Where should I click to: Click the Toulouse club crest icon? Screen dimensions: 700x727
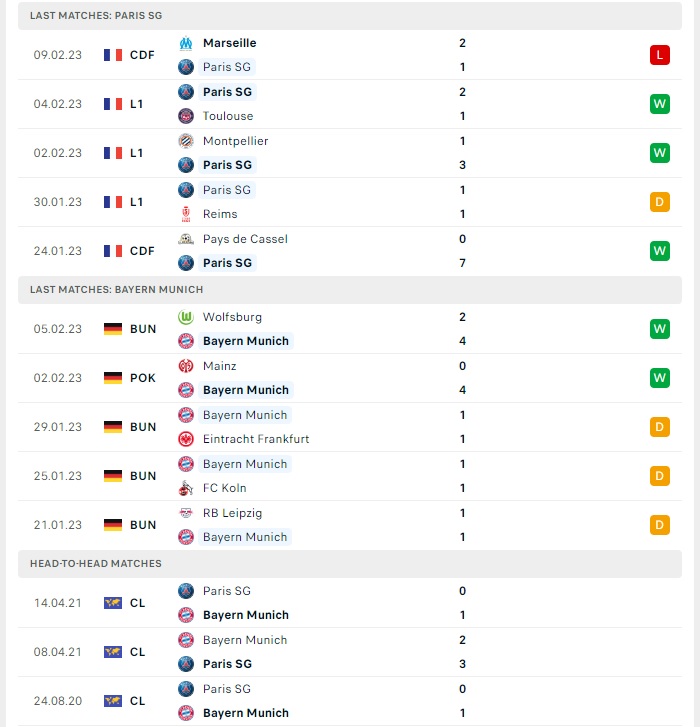tap(186, 116)
